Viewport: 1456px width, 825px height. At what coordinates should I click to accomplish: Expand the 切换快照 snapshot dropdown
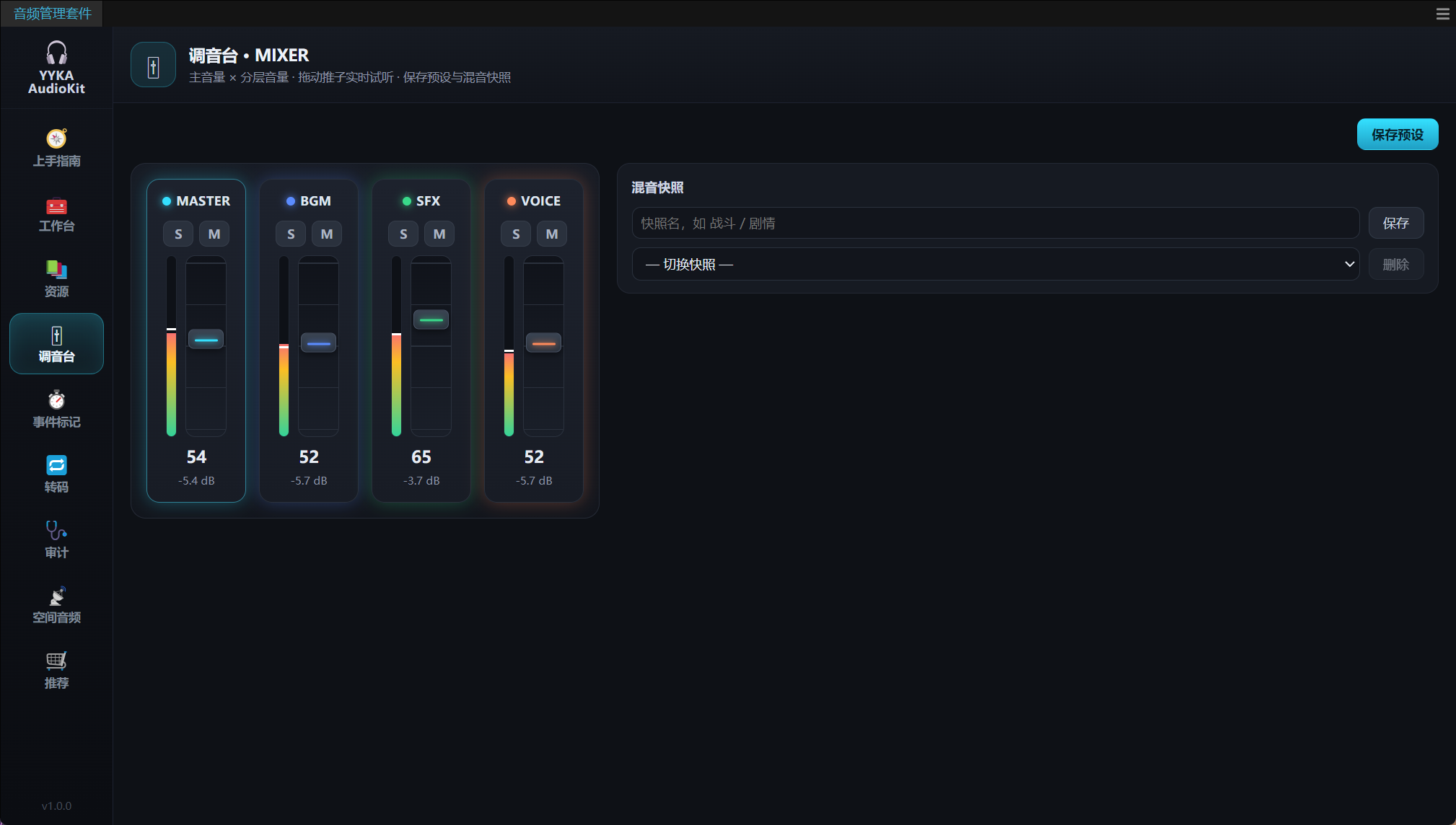(996, 264)
